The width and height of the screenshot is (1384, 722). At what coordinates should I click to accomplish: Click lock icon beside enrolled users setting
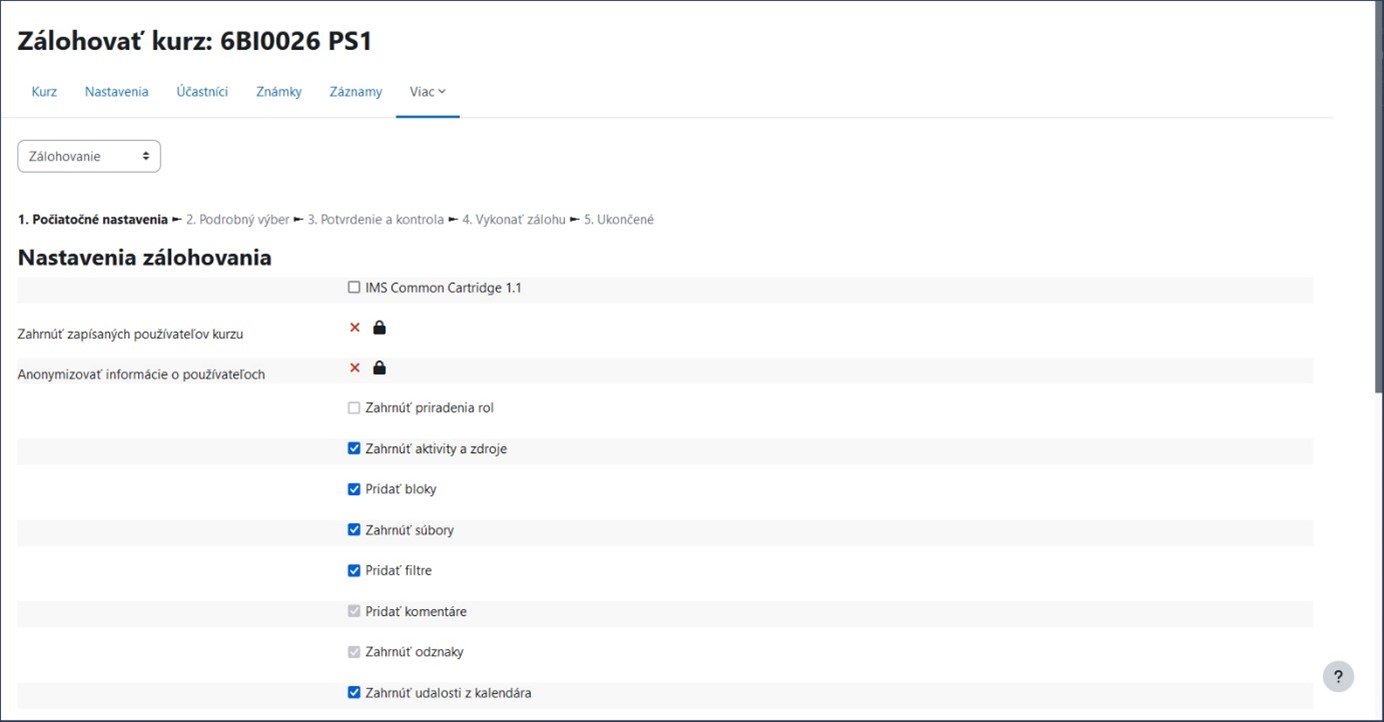tap(379, 328)
